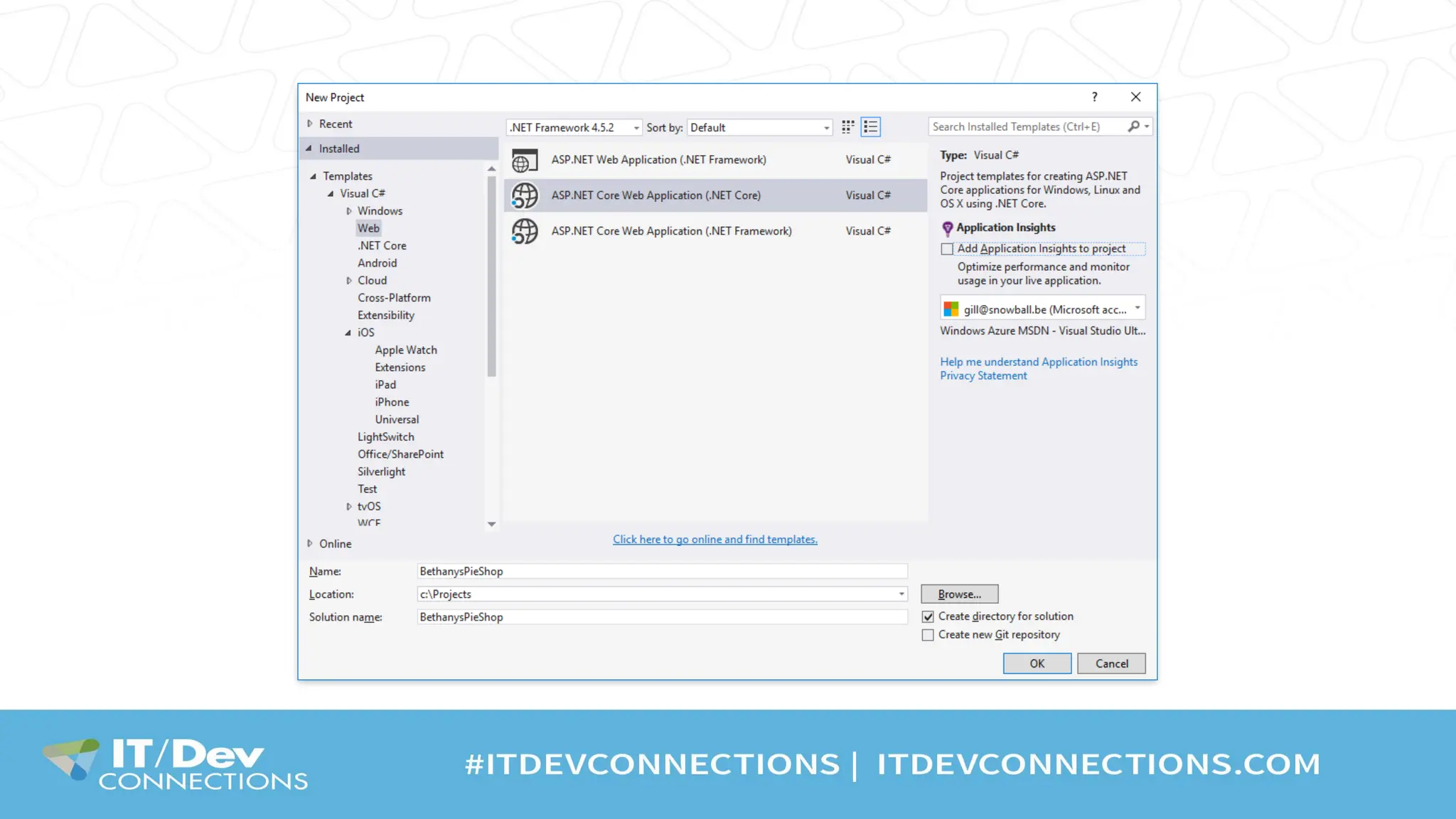Select the Extensibility category
Viewport: 1456px width, 819px height.
[385, 316]
